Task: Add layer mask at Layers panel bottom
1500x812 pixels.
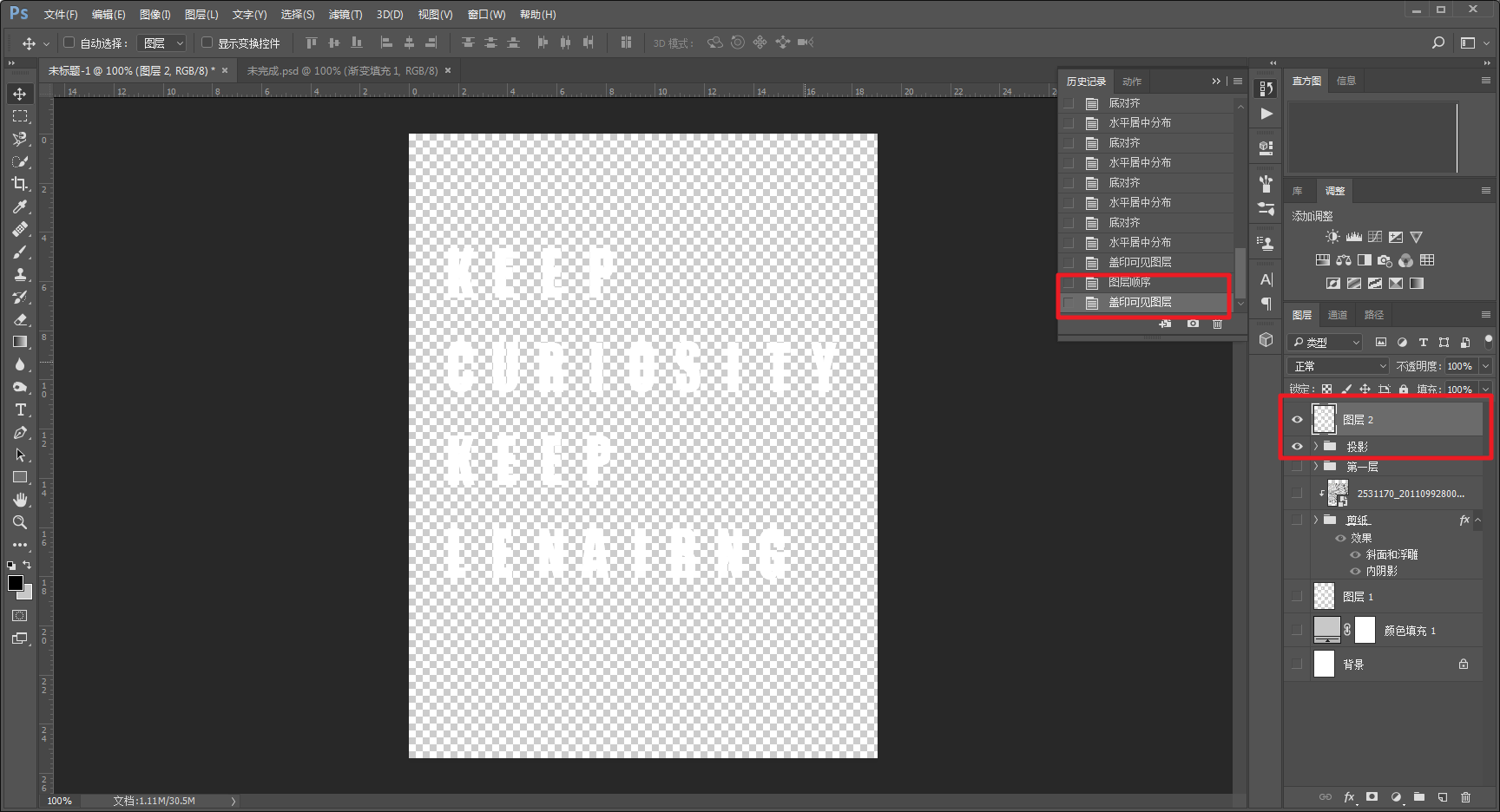Action: [x=1372, y=796]
